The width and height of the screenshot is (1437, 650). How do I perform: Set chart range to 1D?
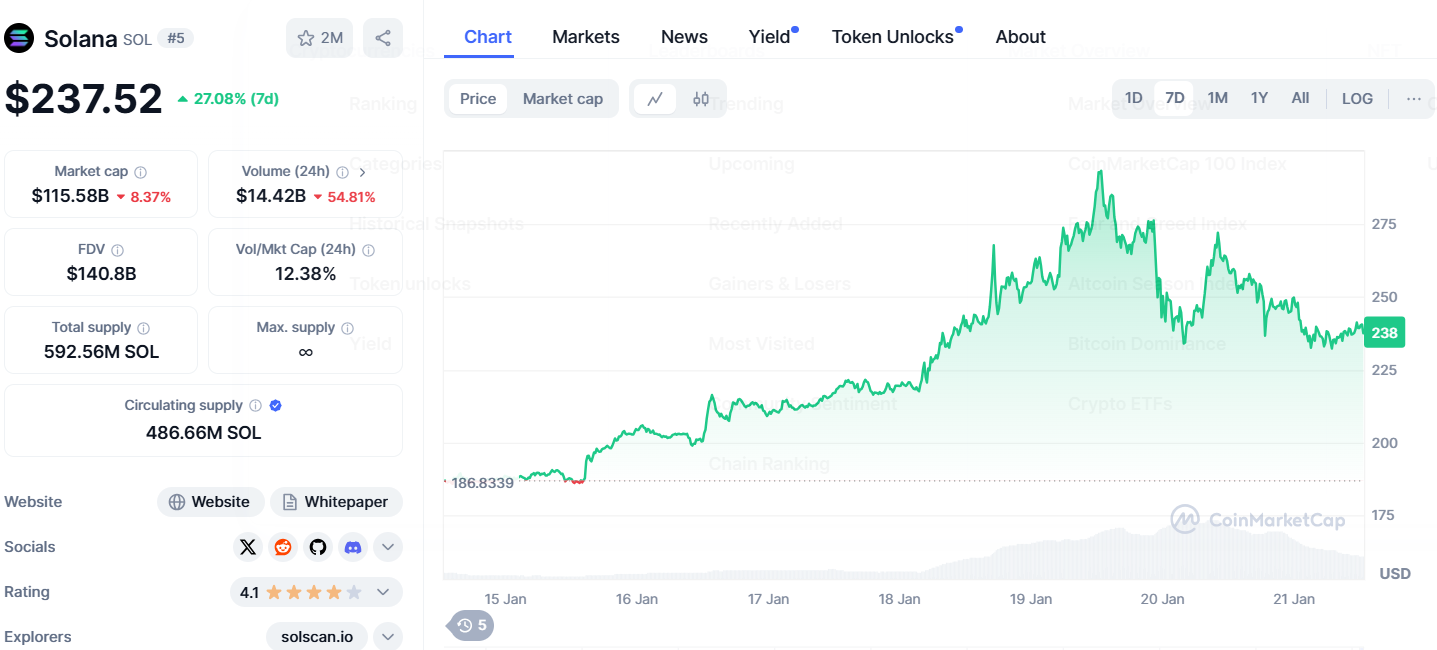pyautogui.click(x=1133, y=98)
